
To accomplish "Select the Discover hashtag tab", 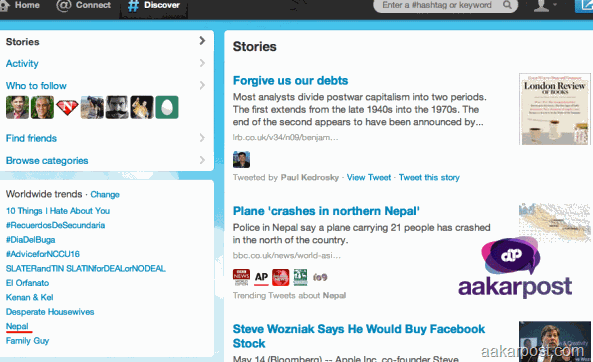I will tap(154, 6).
